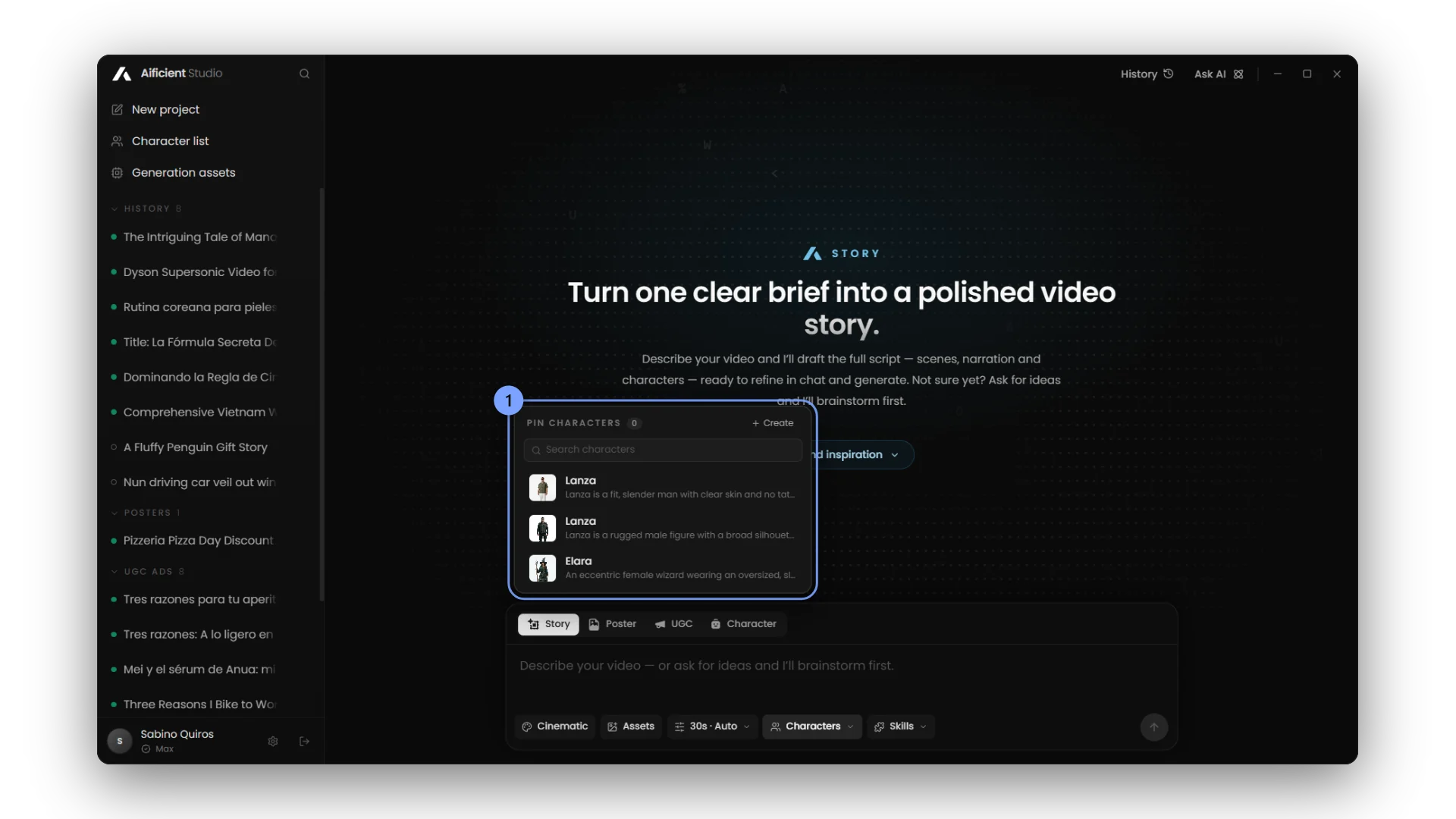Open Rutina coreana para pieles project
Image resolution: width=1456 pixels, height=819 pixels.
point(200,307)
